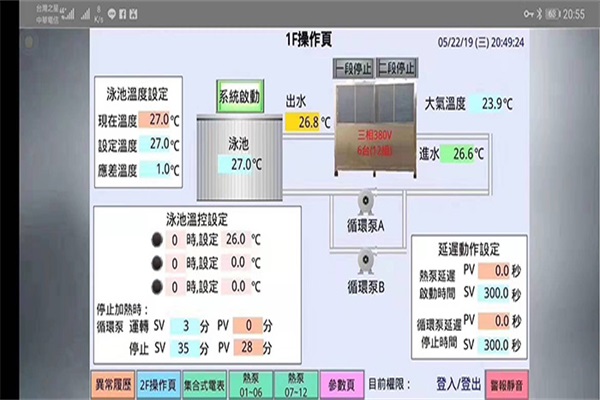This screenshot has height=400, width=600.
Task: Toggle the second pool schedule indicator
Action: (157, 263)
